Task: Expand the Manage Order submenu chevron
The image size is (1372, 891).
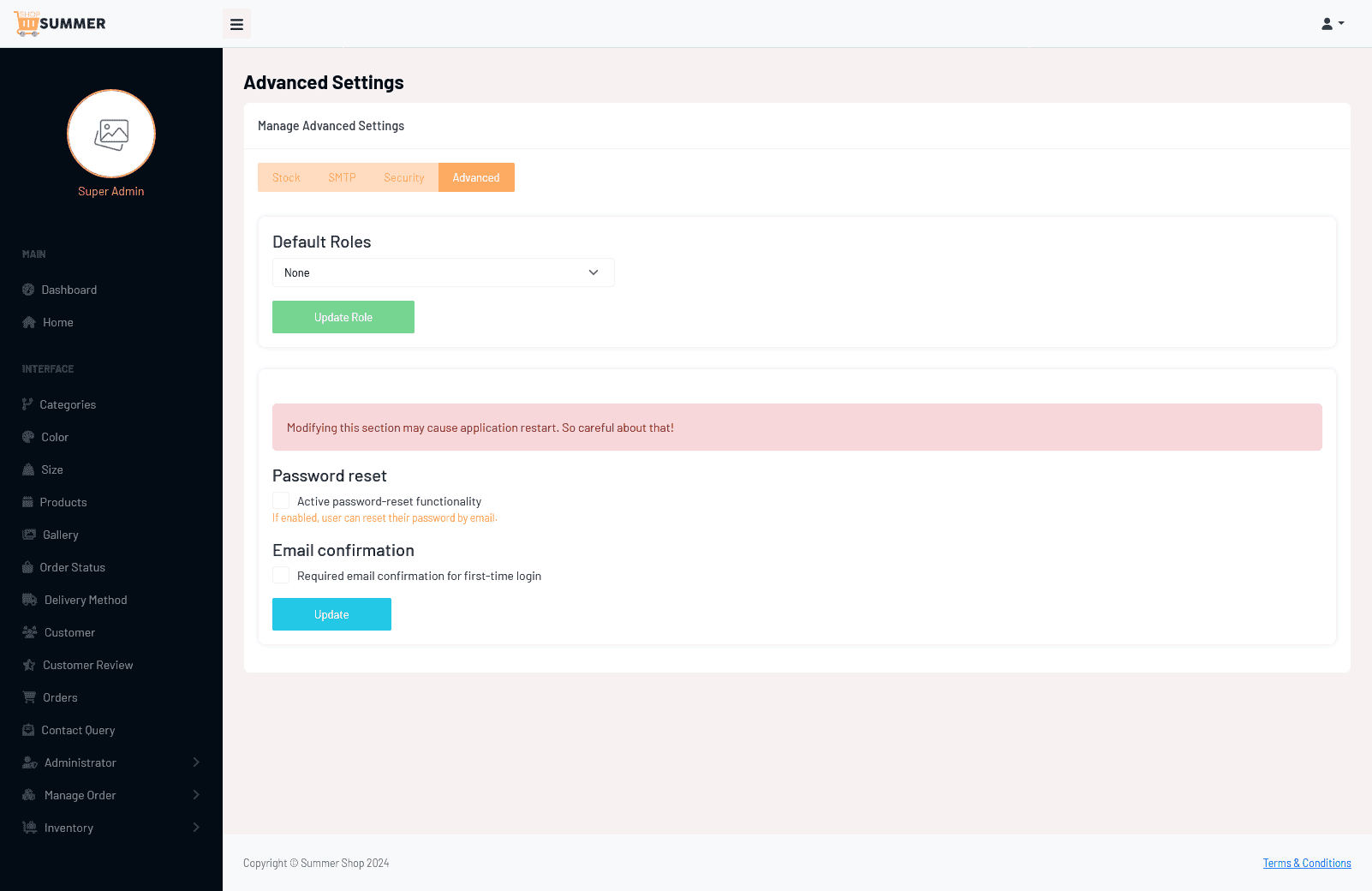Action: pyautogui.click(x=196, y=795)
